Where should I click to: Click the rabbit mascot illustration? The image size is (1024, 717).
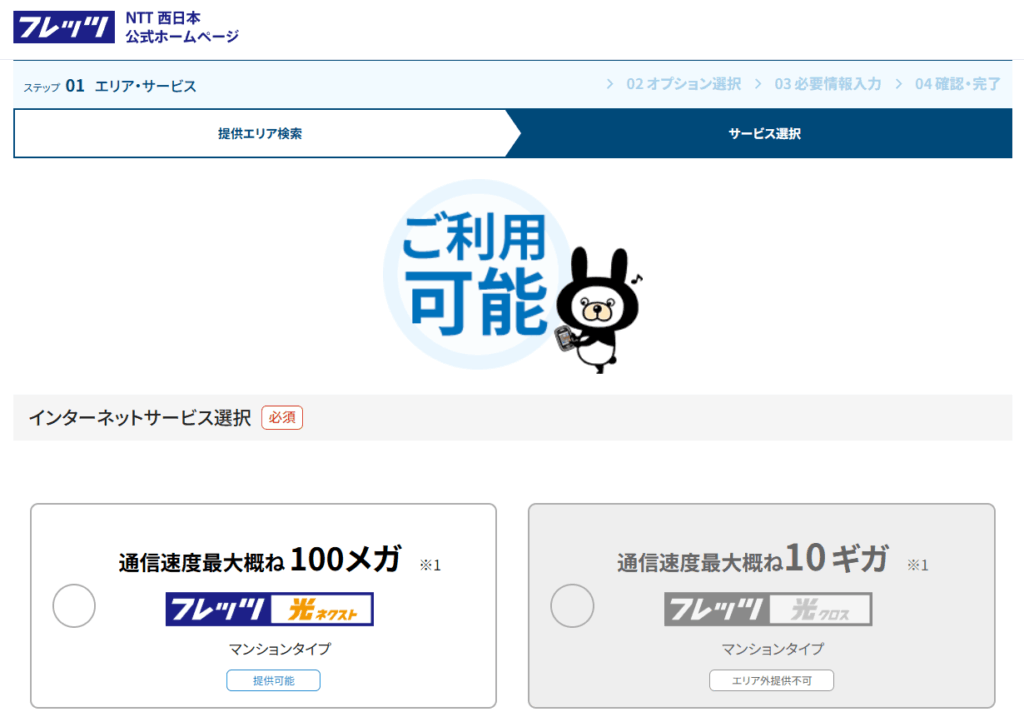click(x=599, y=310)
